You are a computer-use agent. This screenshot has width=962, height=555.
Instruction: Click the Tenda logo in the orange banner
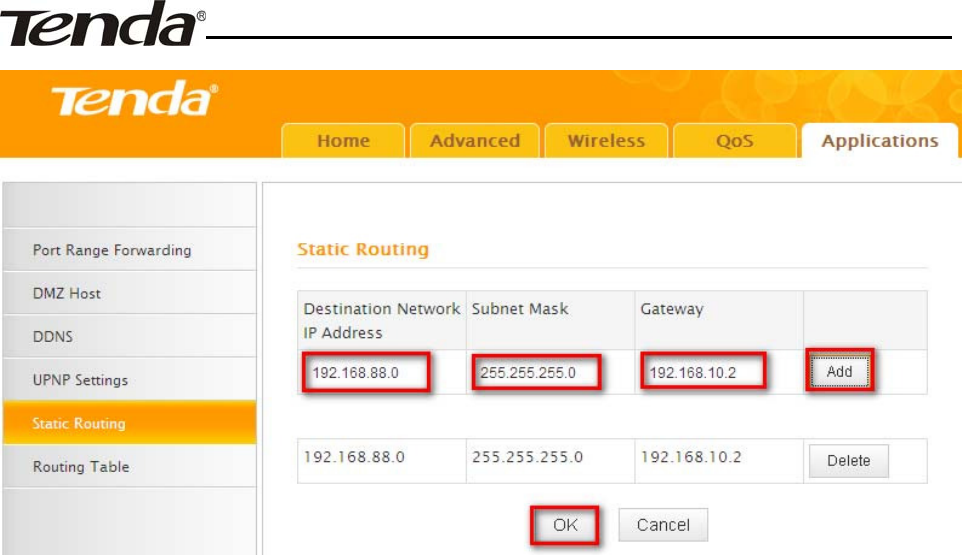(134, 99)
